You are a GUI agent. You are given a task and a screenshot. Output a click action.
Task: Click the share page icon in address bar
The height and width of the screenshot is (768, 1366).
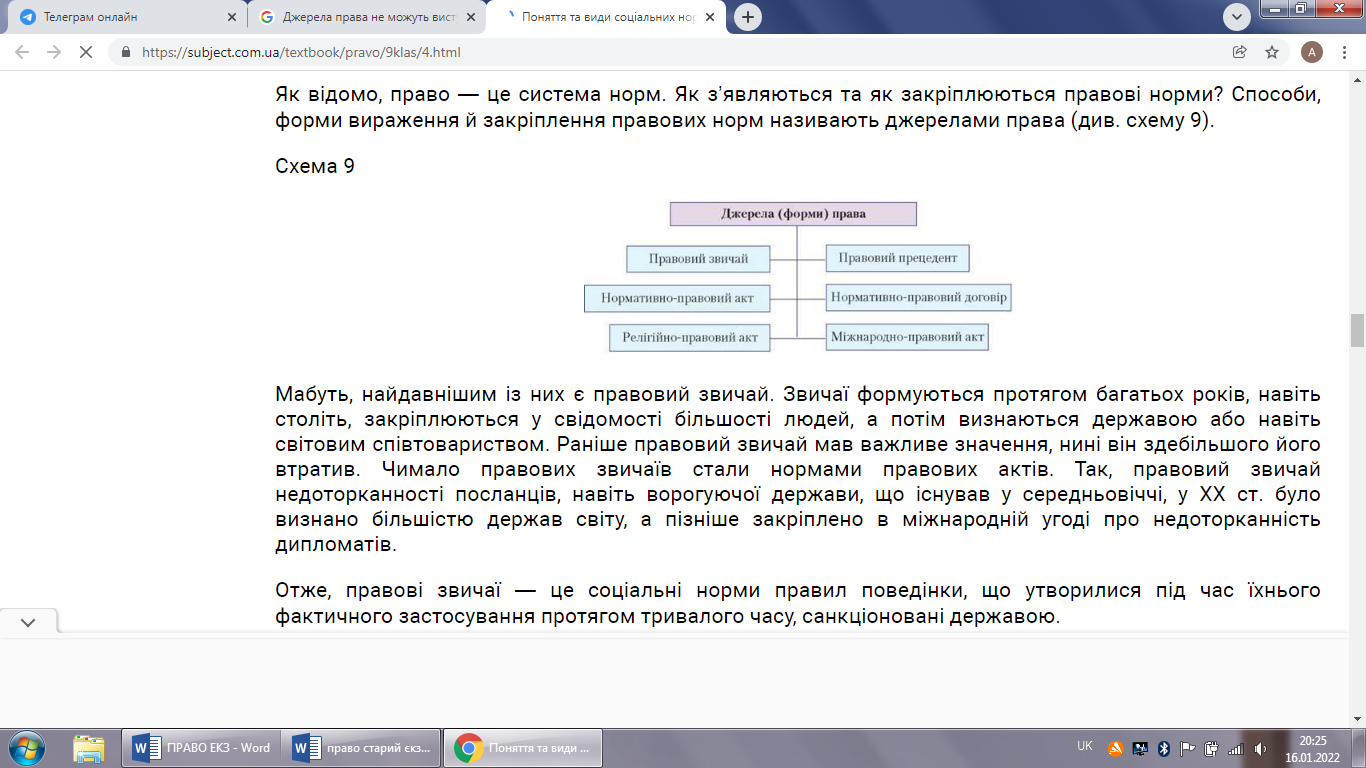click(1240, 52)
